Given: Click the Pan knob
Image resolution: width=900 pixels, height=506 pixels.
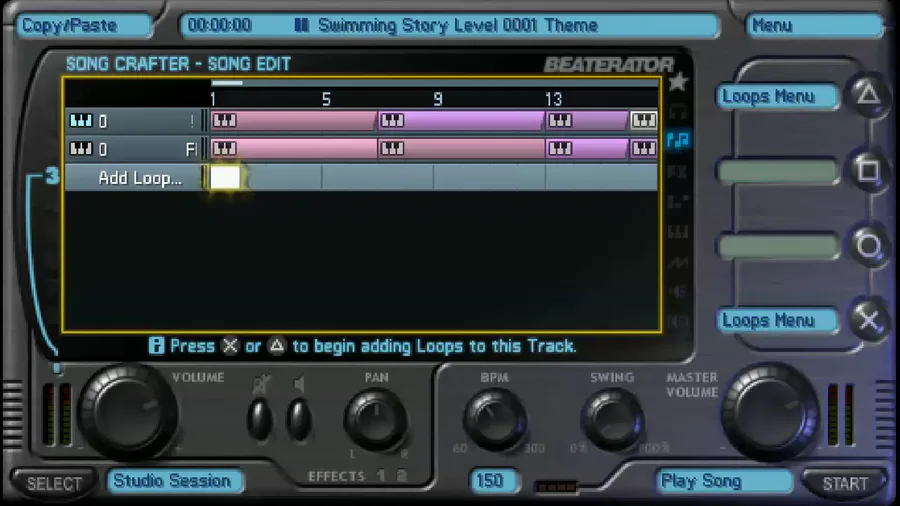Looking at the screenshot, I should tap(375, 420).
